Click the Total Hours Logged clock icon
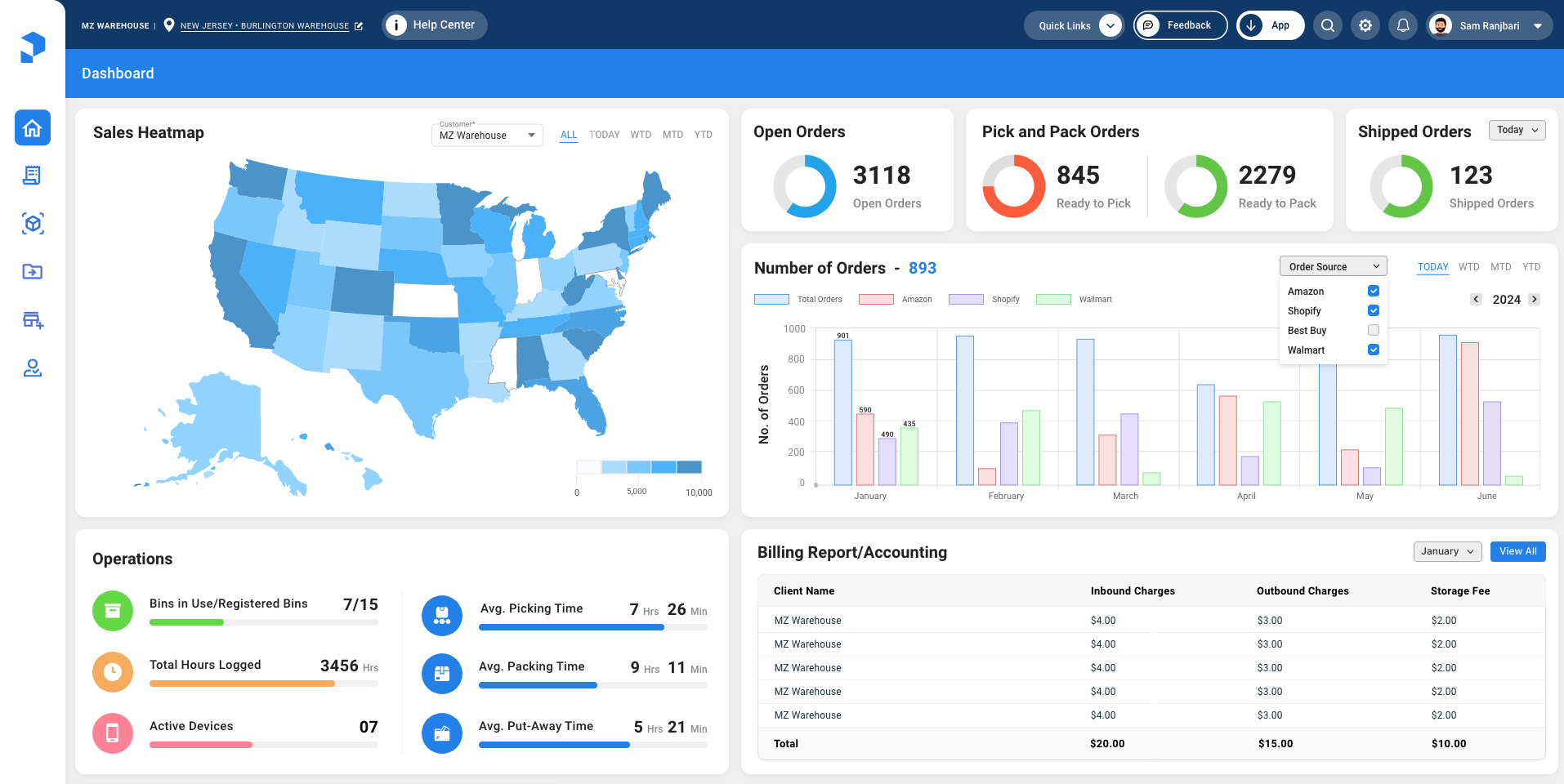The image size is (1564, 784). [113, 672]
